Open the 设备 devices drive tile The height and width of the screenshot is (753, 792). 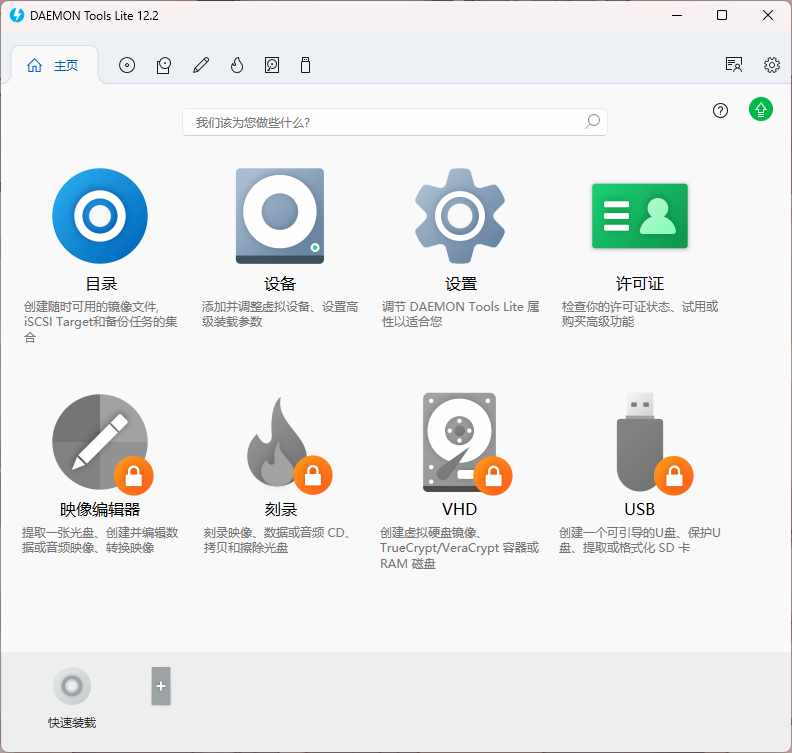[x=280, y=216]
